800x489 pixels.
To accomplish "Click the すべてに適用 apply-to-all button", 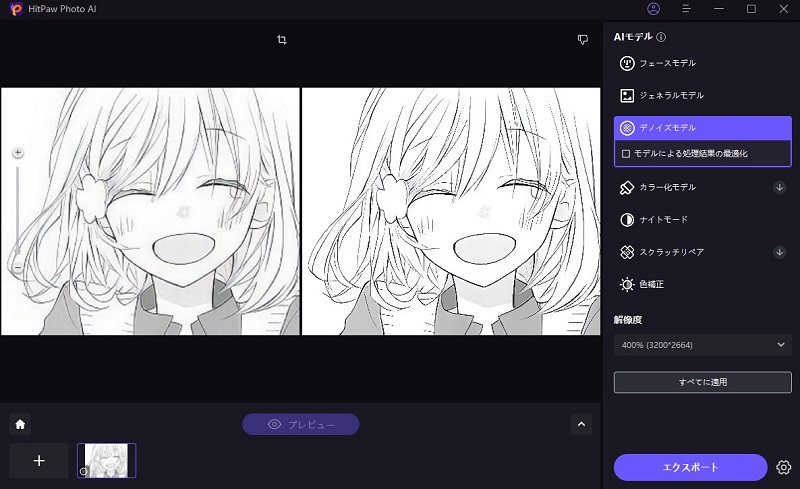I will (x=703, y=382).
